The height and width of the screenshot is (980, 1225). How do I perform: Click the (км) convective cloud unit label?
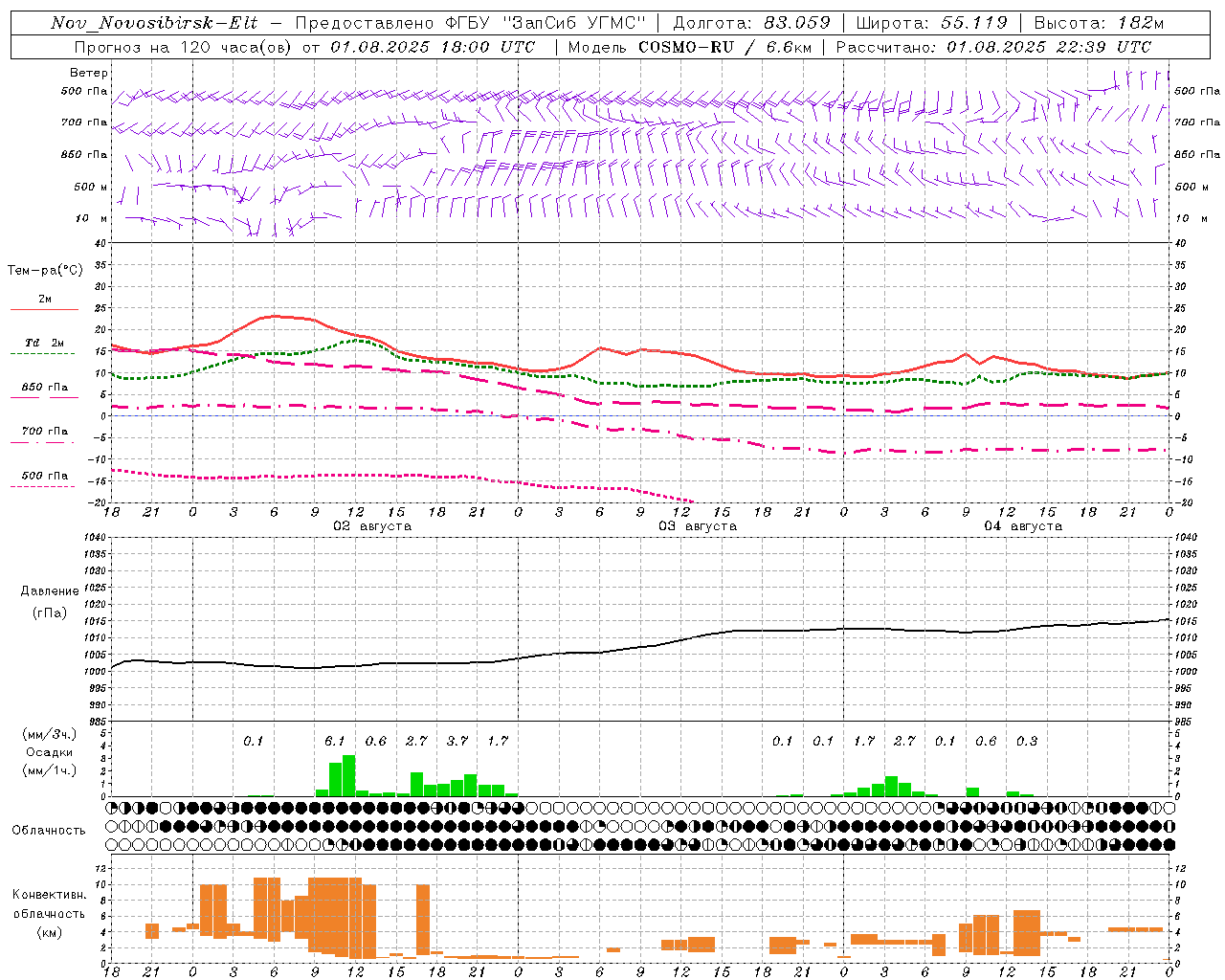click(x=49, y=932)
